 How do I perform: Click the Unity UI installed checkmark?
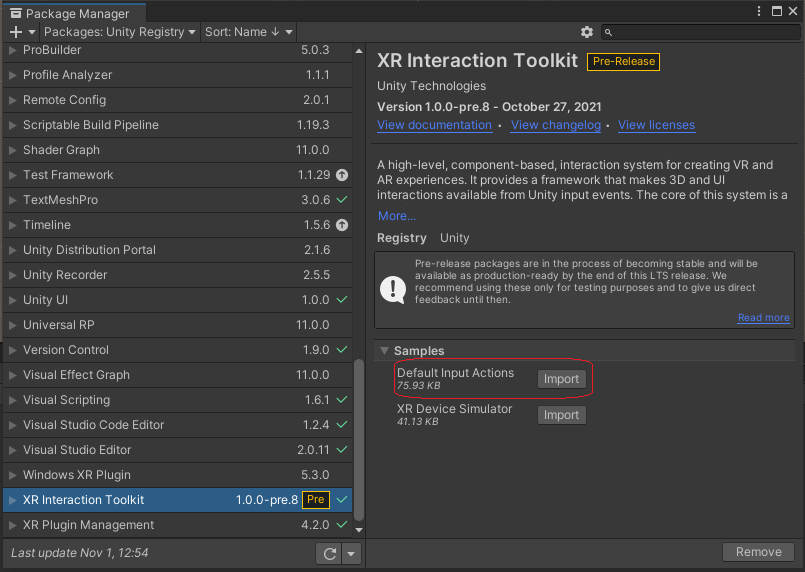342,300
